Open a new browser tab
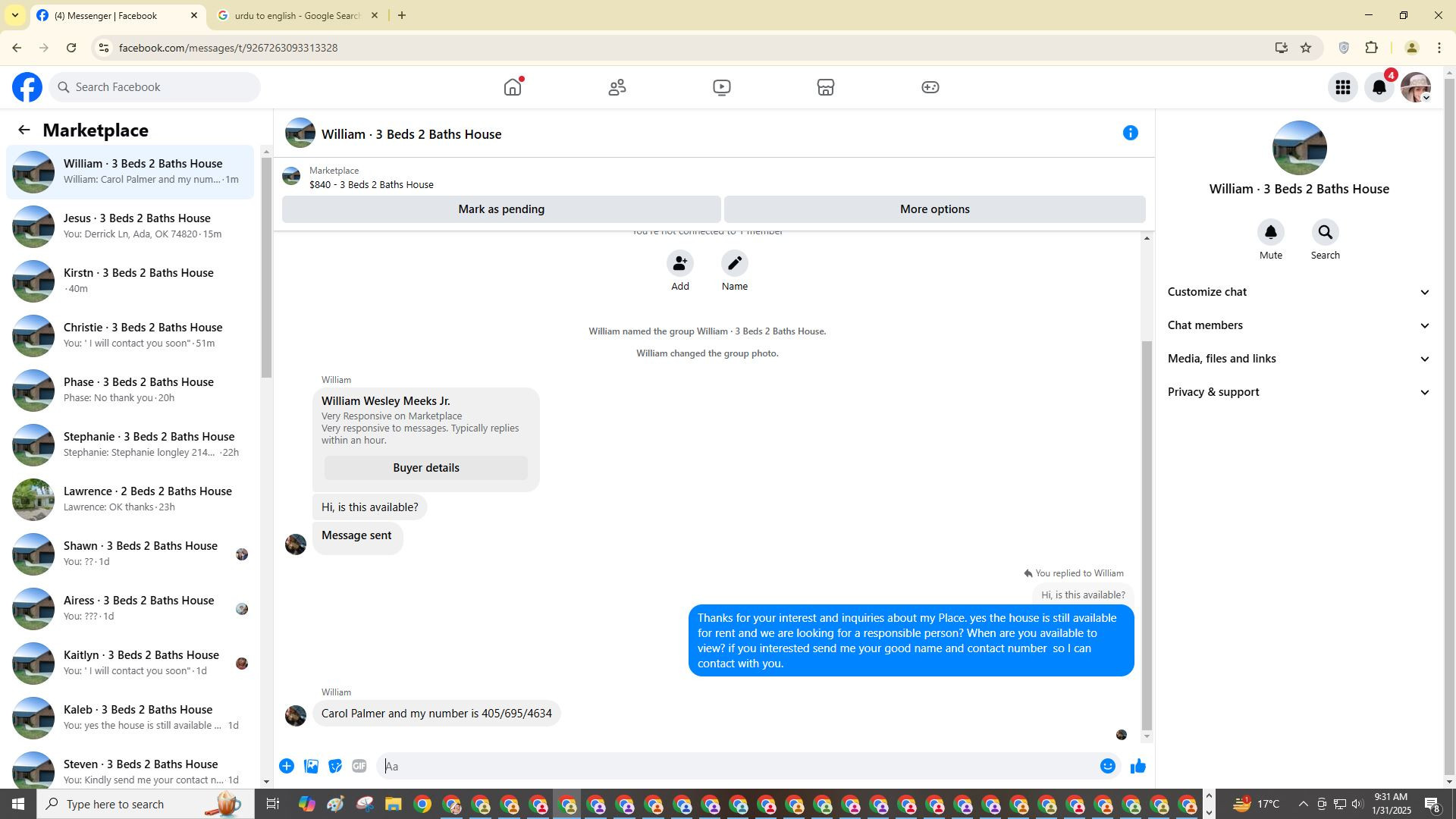This screenshot has width=1456, height=819. [402, 15]
